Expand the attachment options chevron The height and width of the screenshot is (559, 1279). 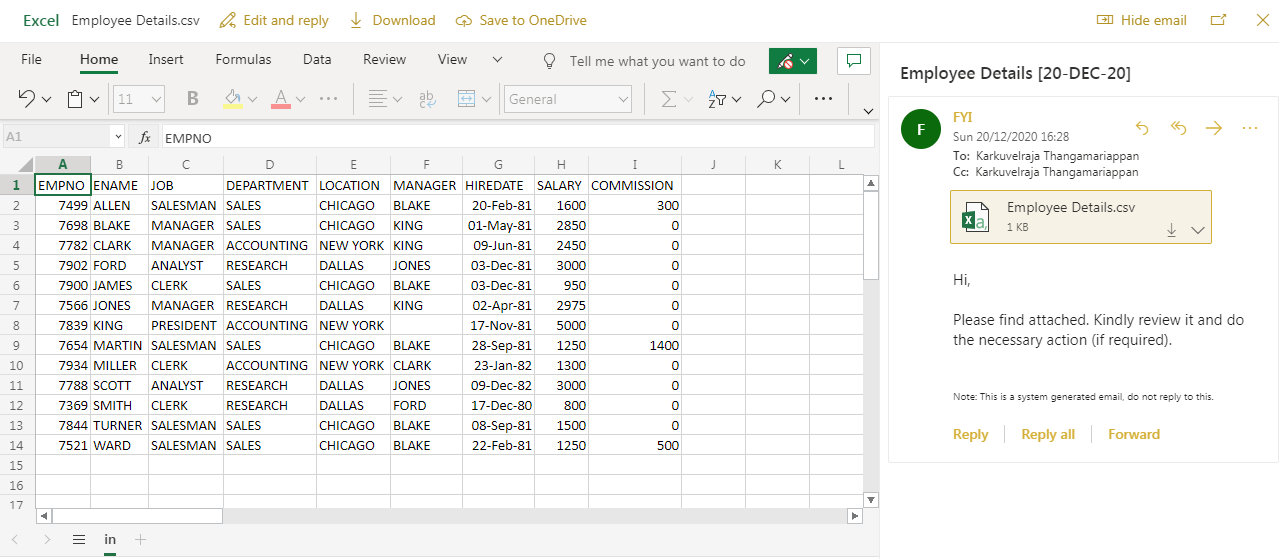[1199, 231]
